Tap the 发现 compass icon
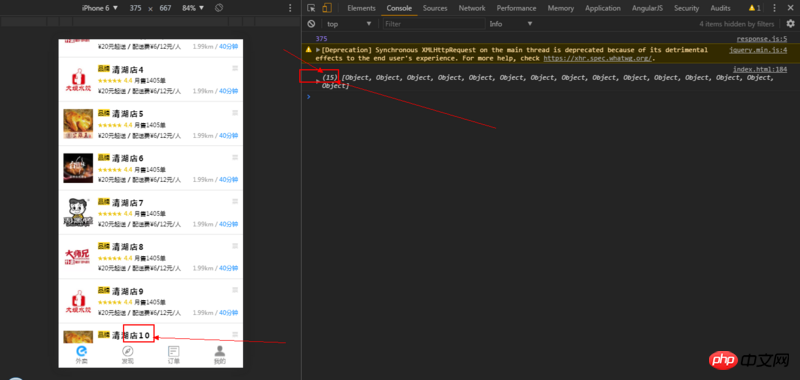800x380 pixels. (128, 351)
